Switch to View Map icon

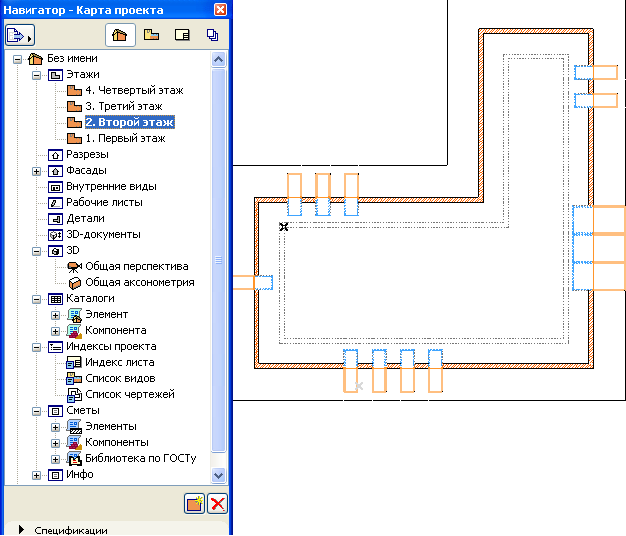coord(151,35)
